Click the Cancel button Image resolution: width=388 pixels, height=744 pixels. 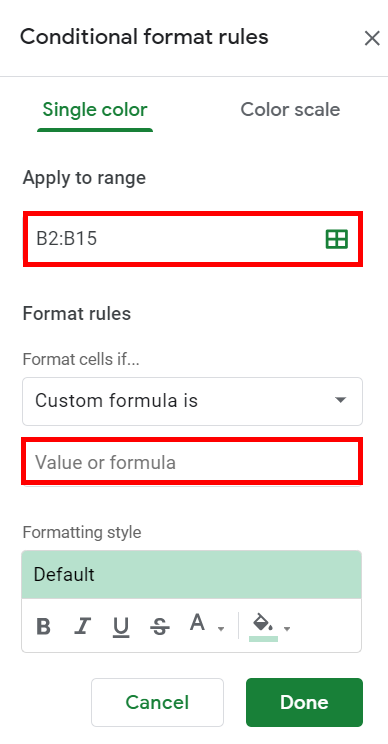pos(157,702)
